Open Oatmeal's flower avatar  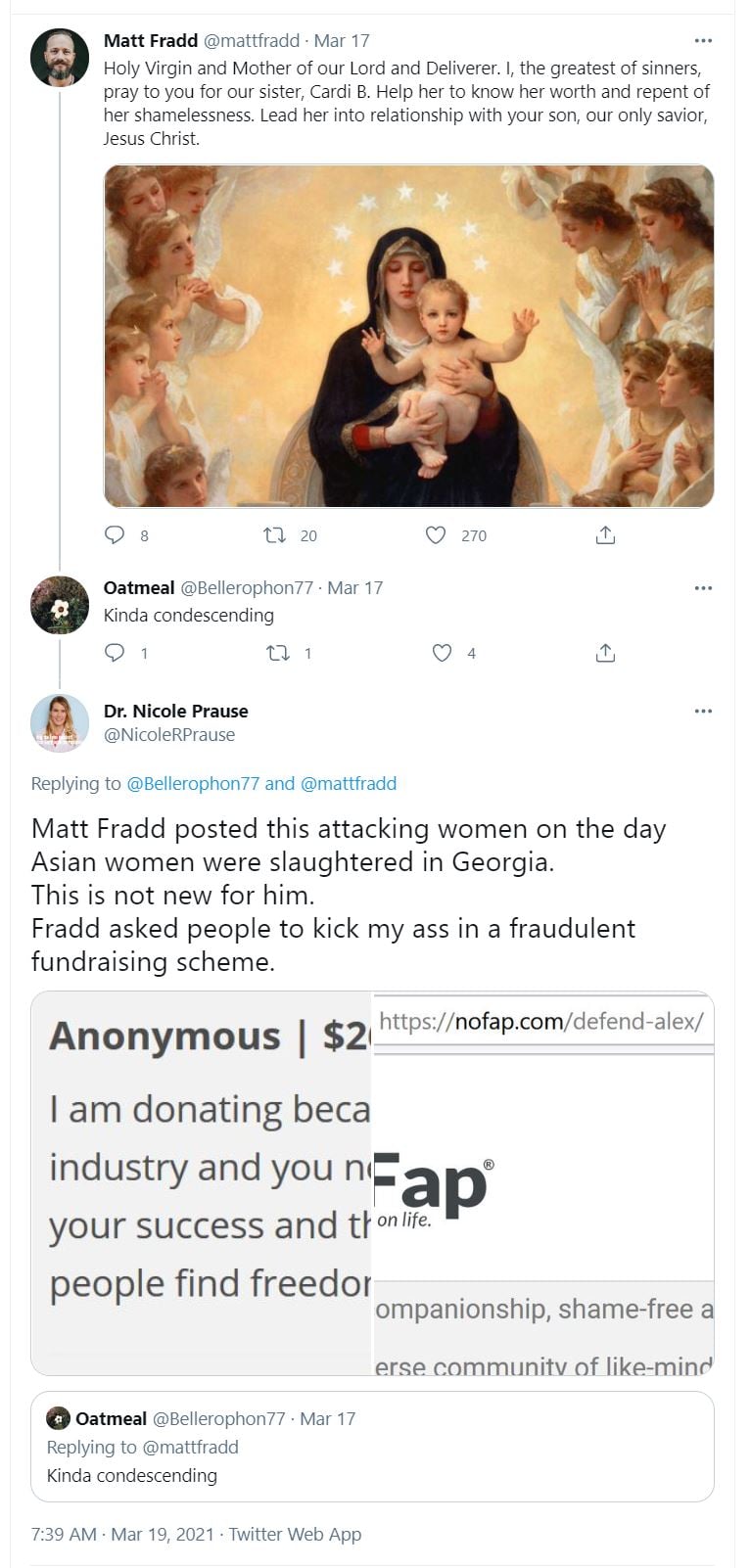coord(60,606)
